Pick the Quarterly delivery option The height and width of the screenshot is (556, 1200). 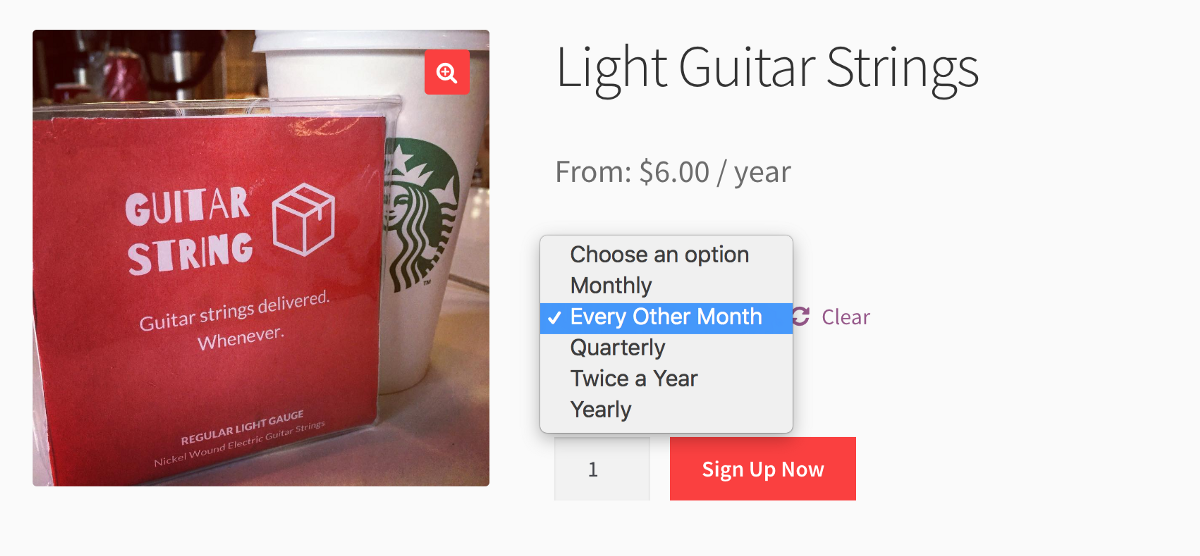click(617, 348)
